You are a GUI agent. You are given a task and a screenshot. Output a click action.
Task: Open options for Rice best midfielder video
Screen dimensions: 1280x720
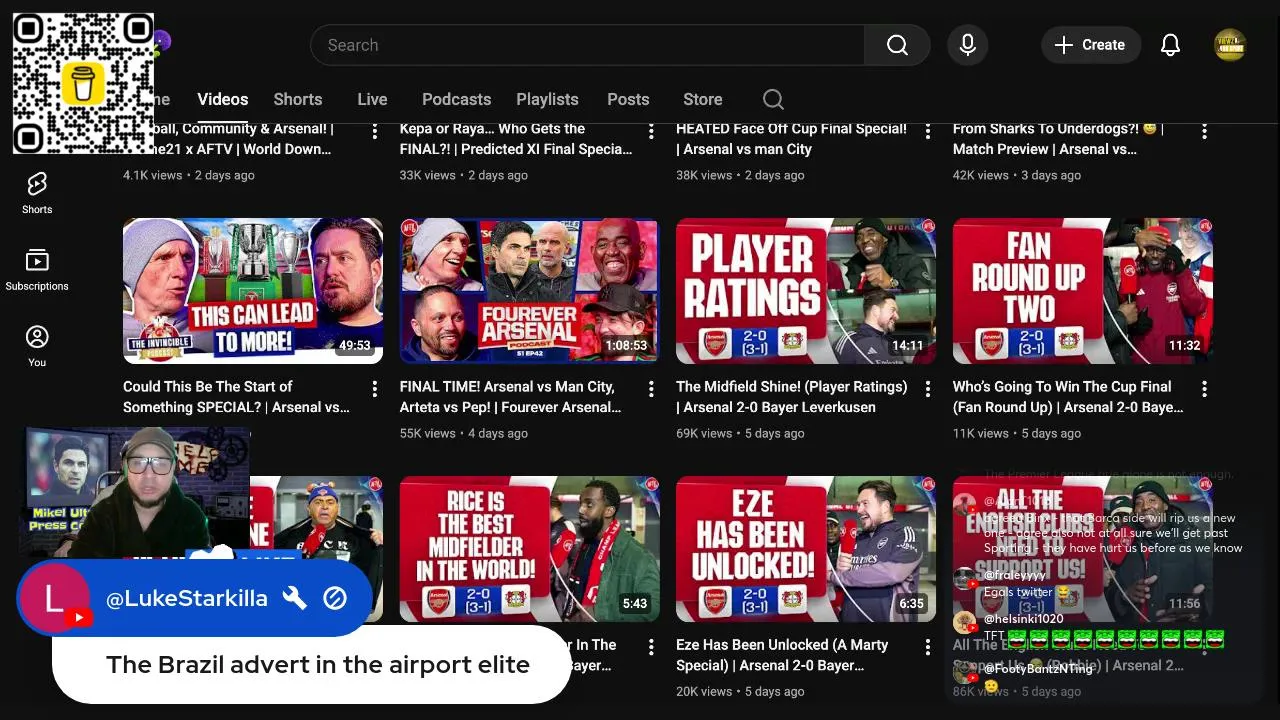coord(651,647)
